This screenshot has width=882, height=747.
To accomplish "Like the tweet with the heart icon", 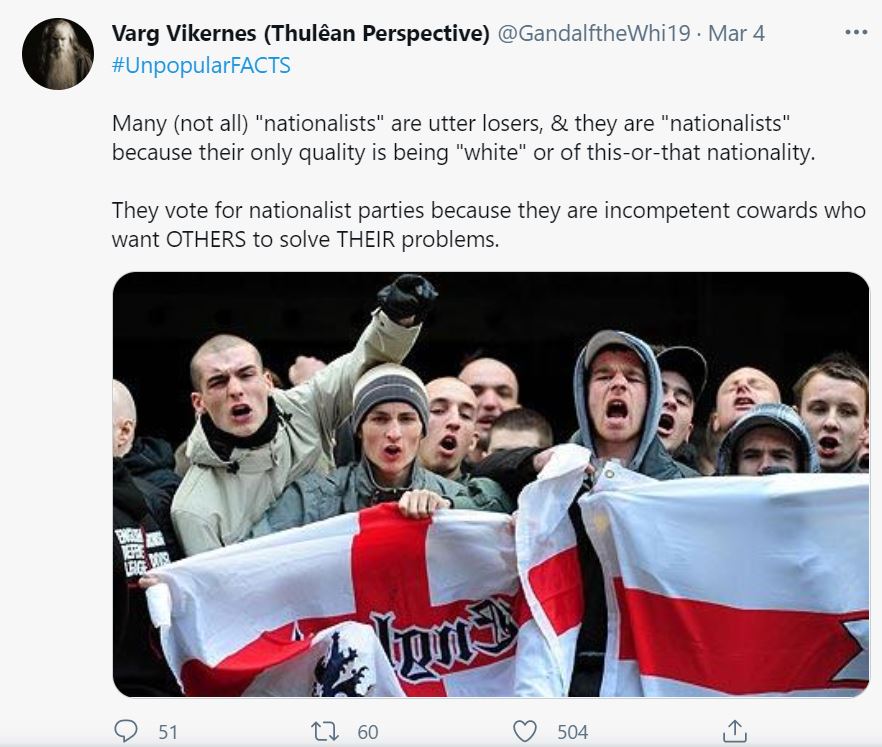I will (x=525, y=731).
